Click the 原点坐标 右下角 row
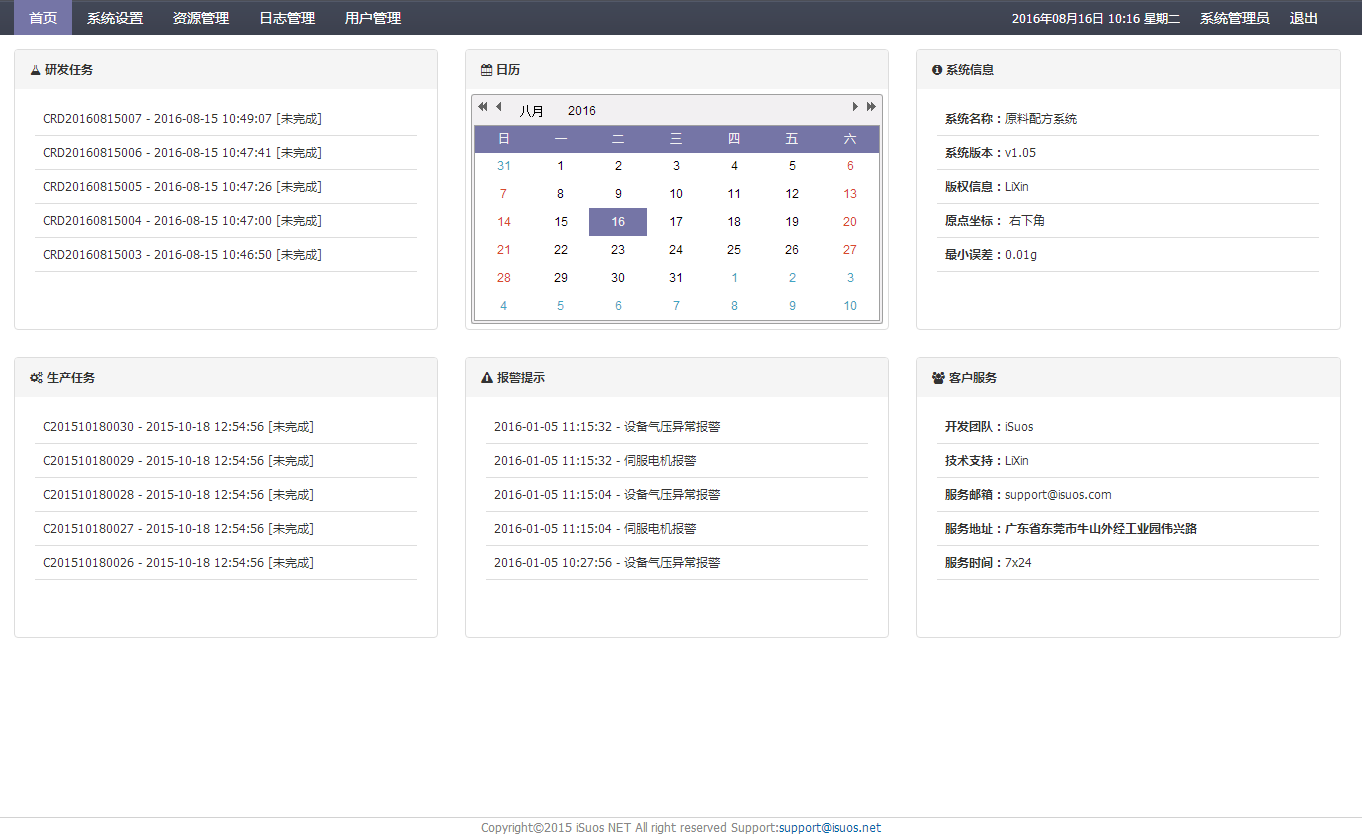This screenshot has height=837, width=1362. pos(1128,221)
